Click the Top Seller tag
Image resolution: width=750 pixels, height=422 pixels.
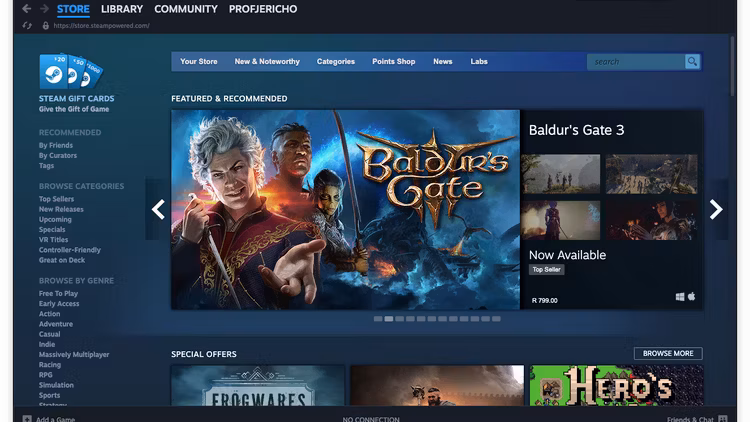tap(546, 269)
